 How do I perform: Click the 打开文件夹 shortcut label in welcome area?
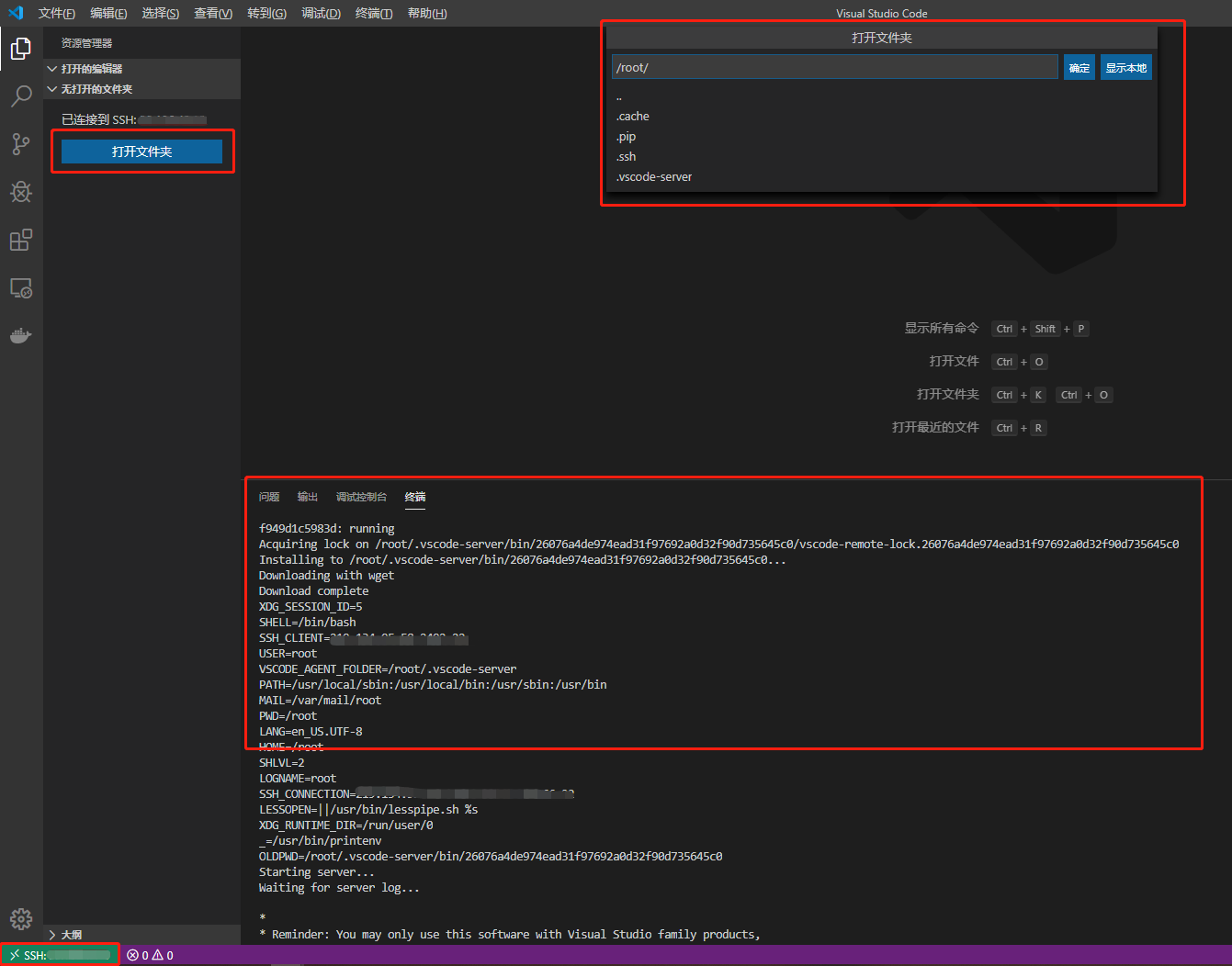click(x=948, y=394)
